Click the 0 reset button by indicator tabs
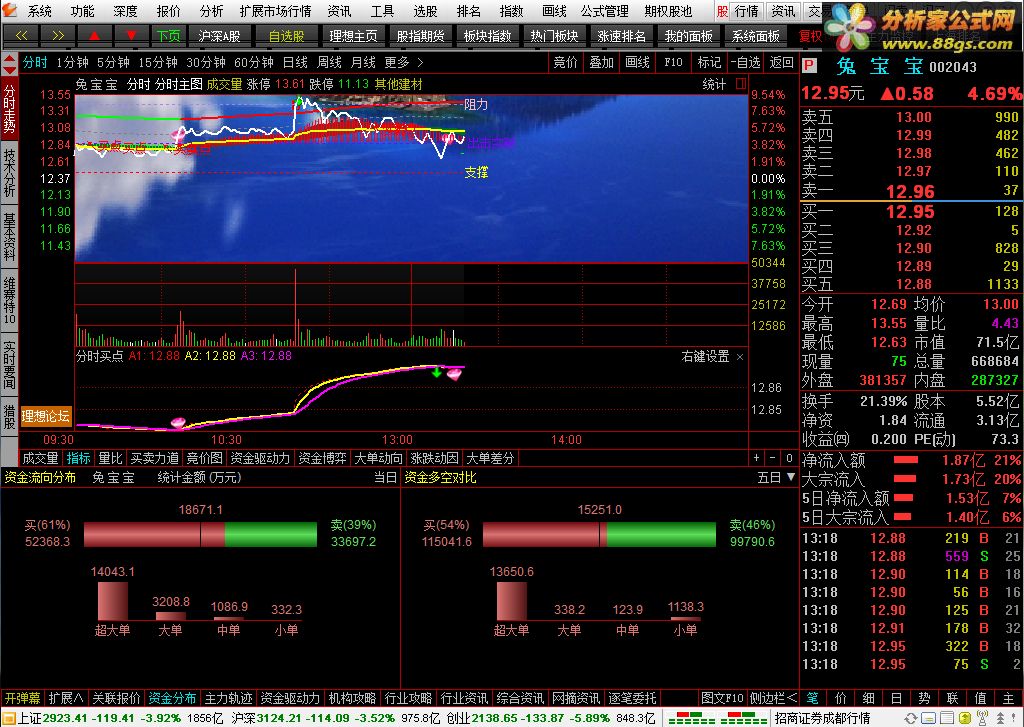Viewport: 1024px width, 727px height. 789,458
